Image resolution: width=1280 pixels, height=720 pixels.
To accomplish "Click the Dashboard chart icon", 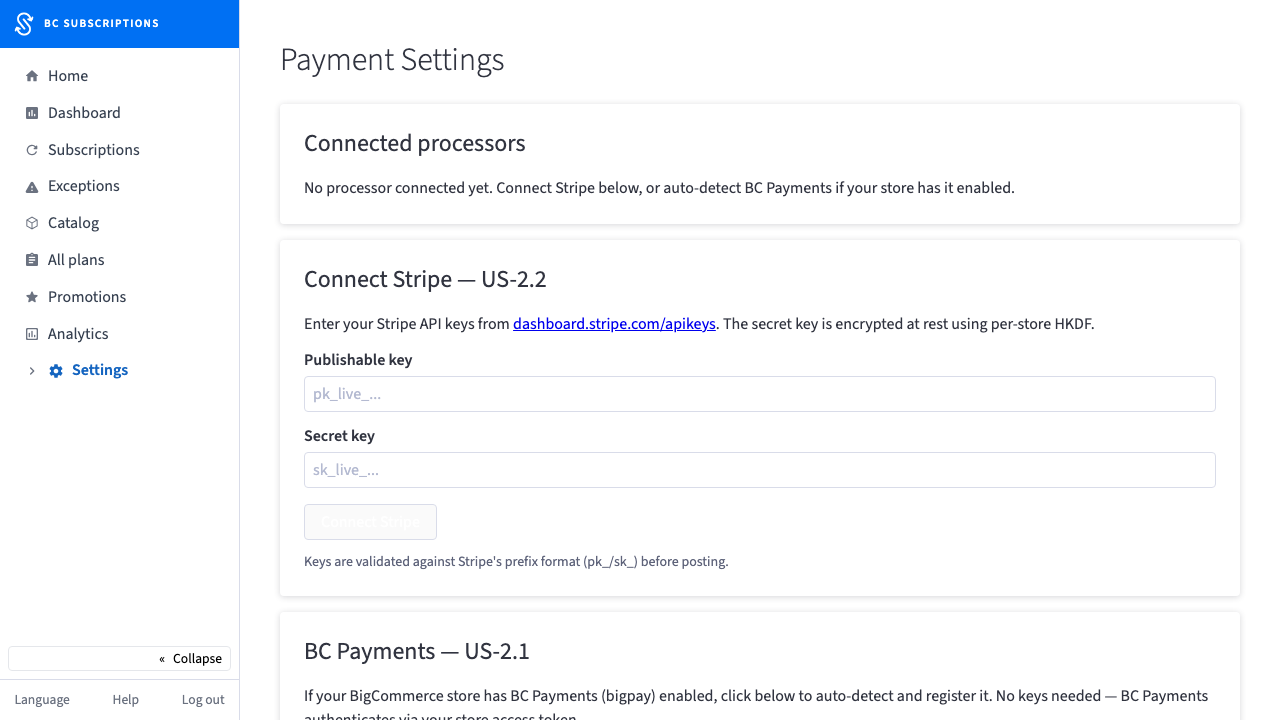I will [x=32, y=113].
